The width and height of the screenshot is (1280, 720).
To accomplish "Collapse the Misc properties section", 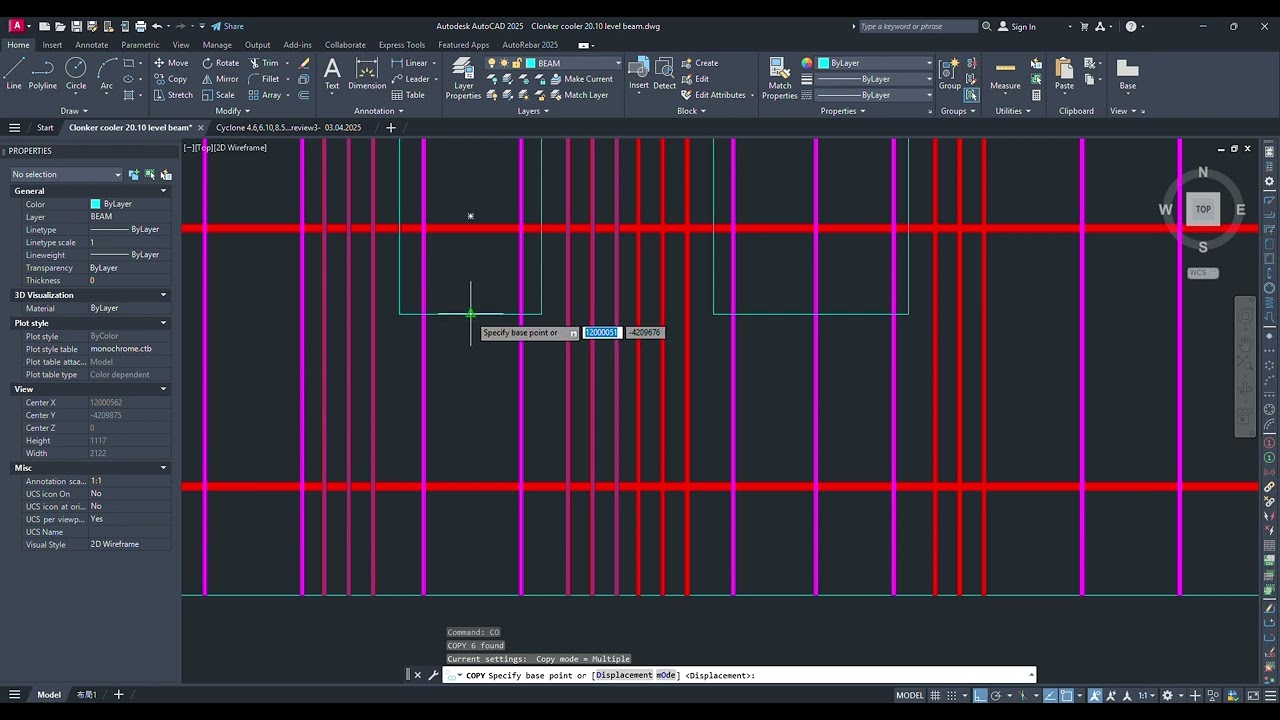I will click(164, 468).
